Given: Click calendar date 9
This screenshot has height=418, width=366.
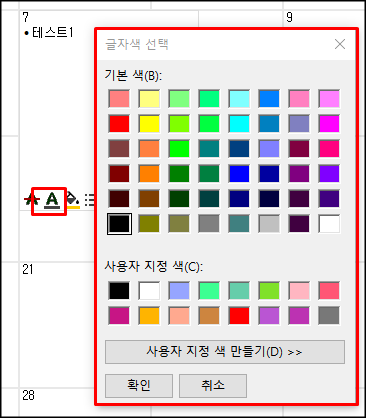Looking at the screenshot, I should click(x=289, y=17).
